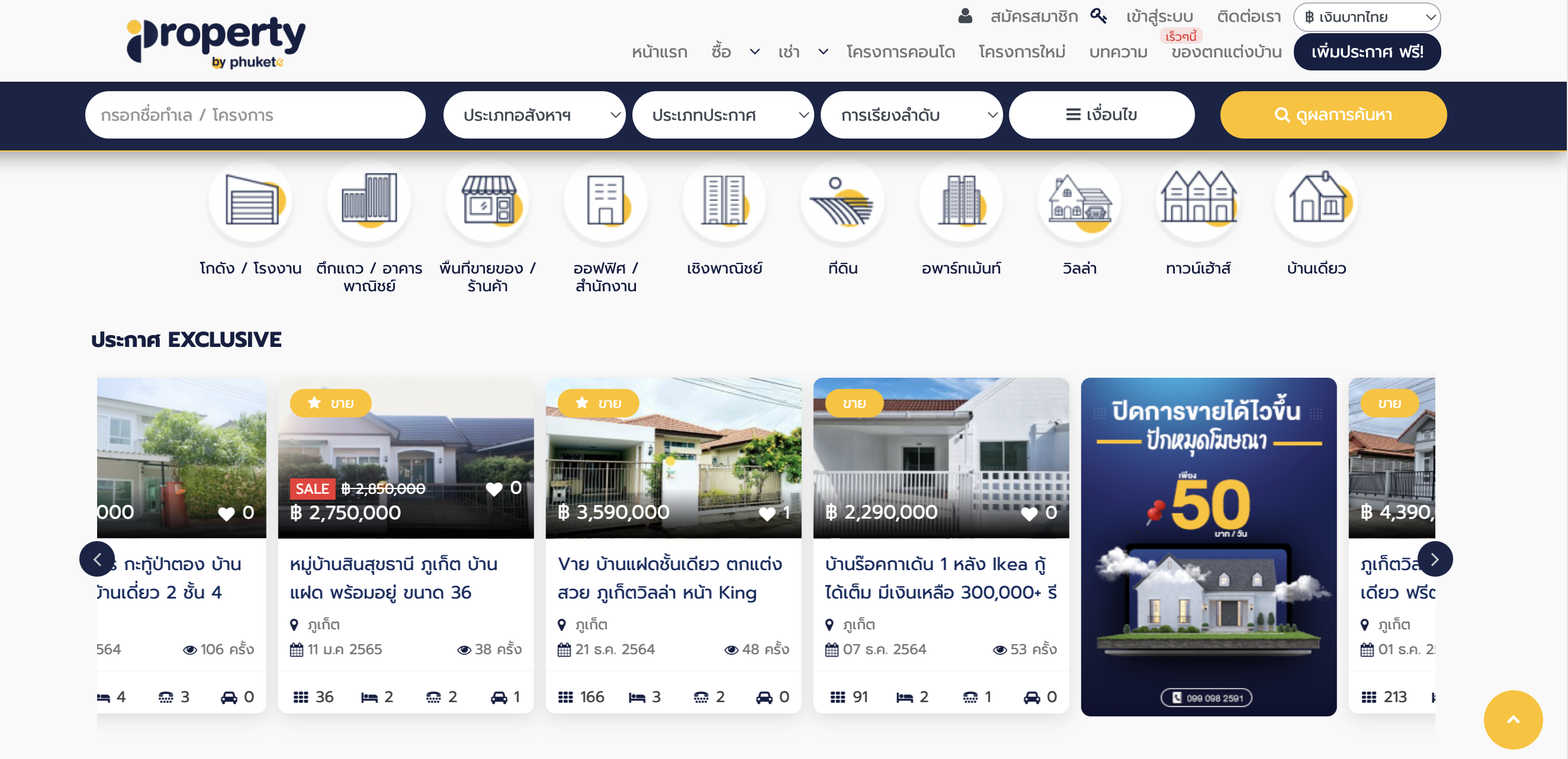Choose the townhouse (ทาวน์เฮ้าส์) category icon
This screenshot has height=759, width=1568.
point(1198,201)
